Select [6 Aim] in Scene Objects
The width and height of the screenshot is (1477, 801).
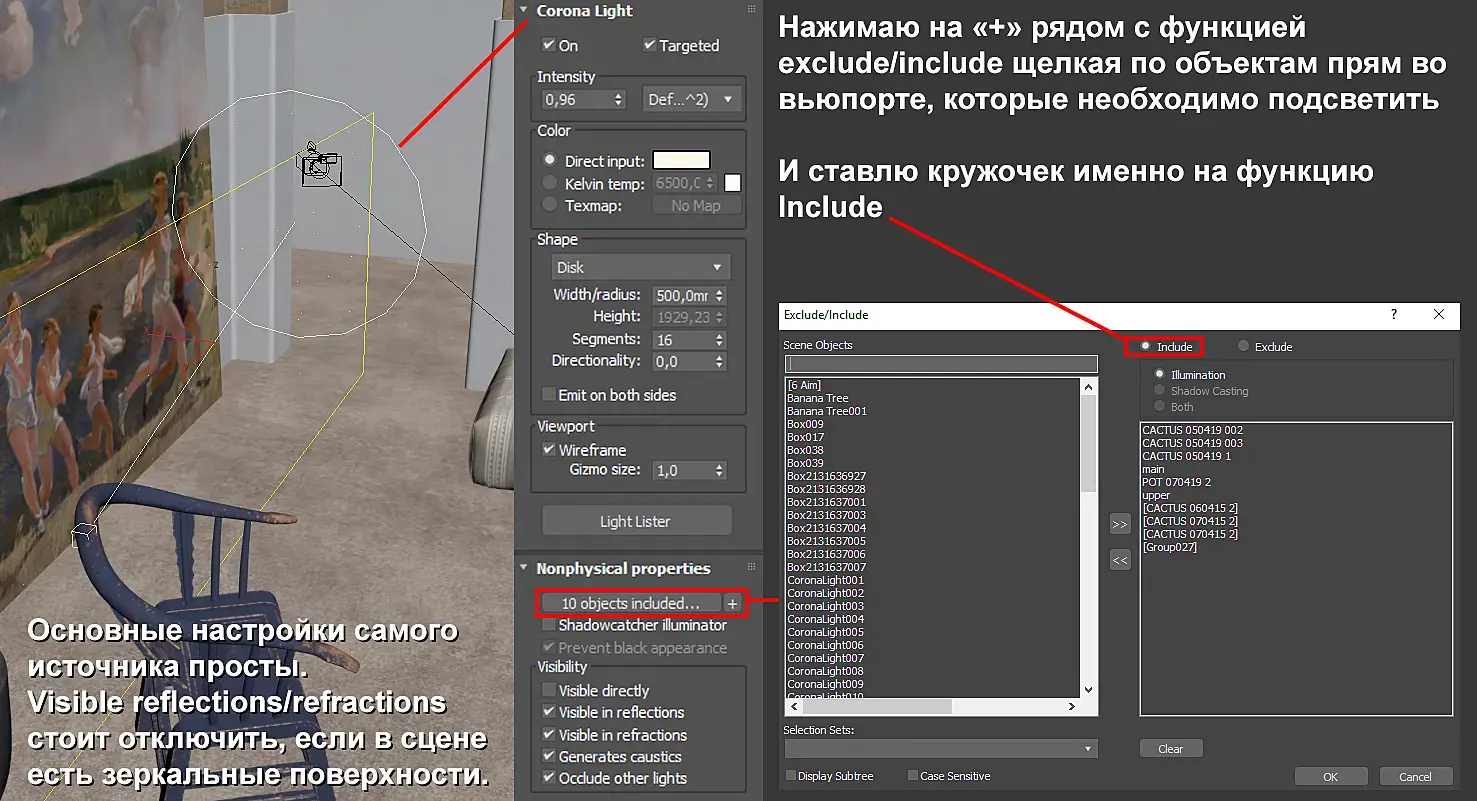pyautogui.click(x=804, y=385)
